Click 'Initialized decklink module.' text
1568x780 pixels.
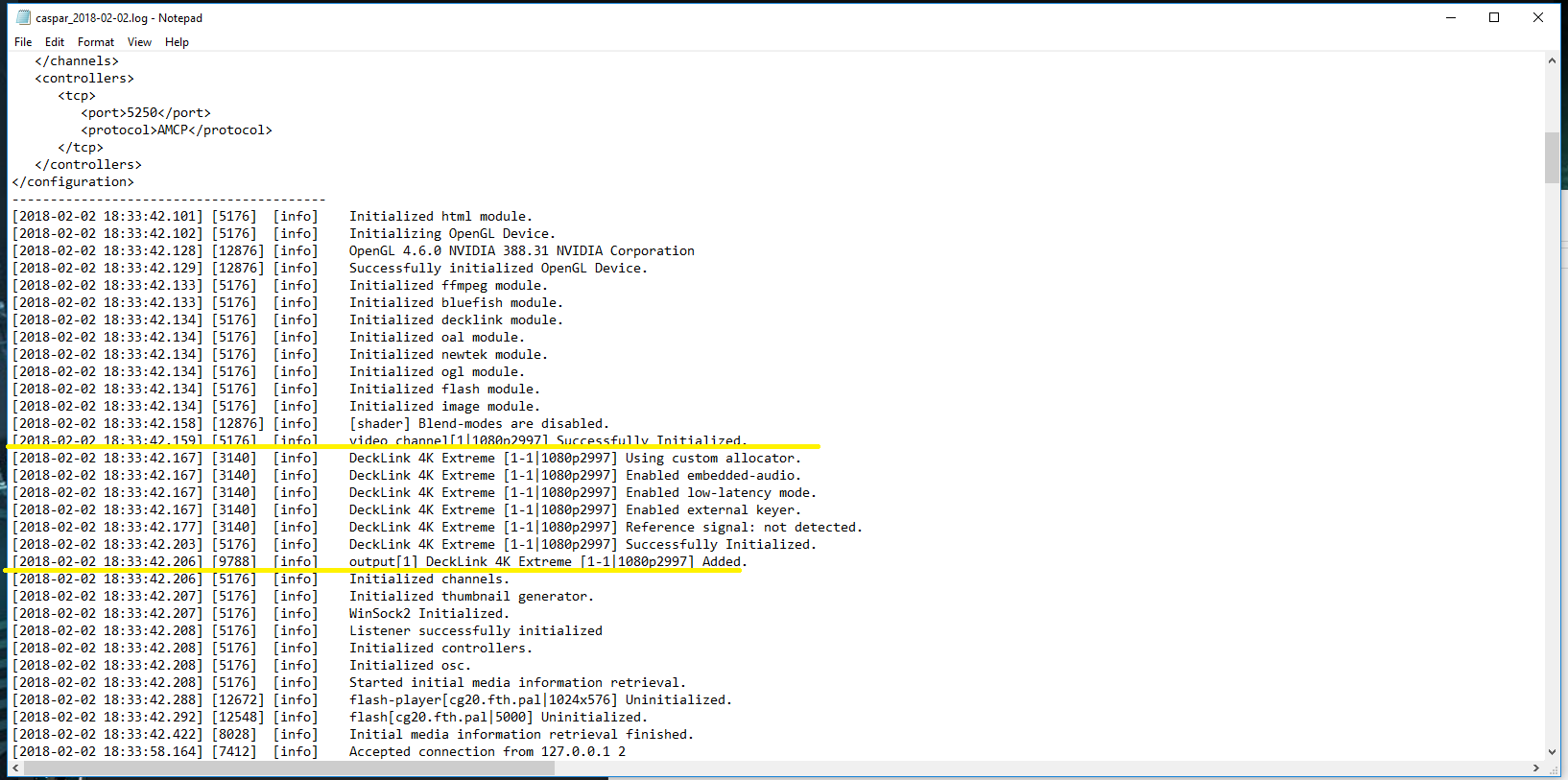click(456, 320)
